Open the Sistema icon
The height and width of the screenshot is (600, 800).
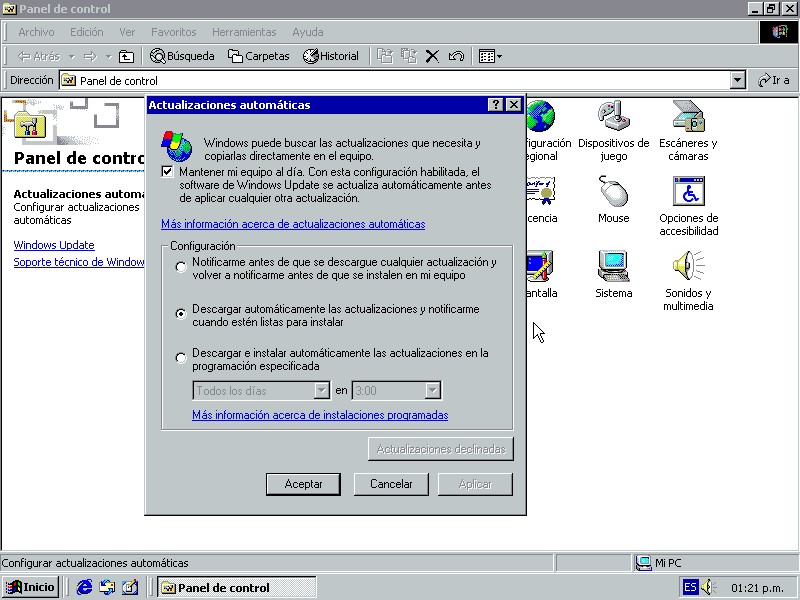(x=613, y=274)
